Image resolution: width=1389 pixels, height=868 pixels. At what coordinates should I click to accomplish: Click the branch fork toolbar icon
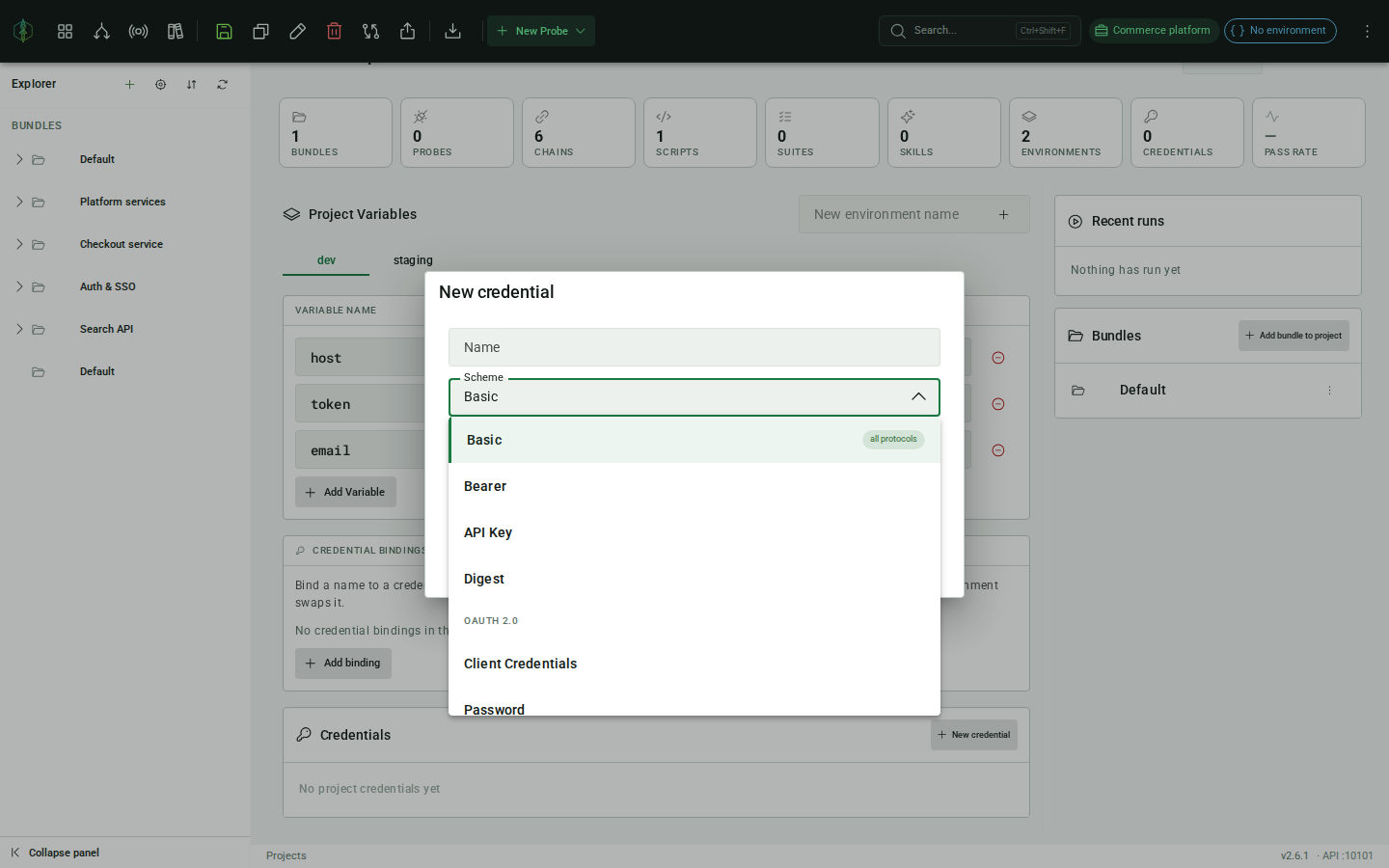pyautogui.click(x=101, y=31)
